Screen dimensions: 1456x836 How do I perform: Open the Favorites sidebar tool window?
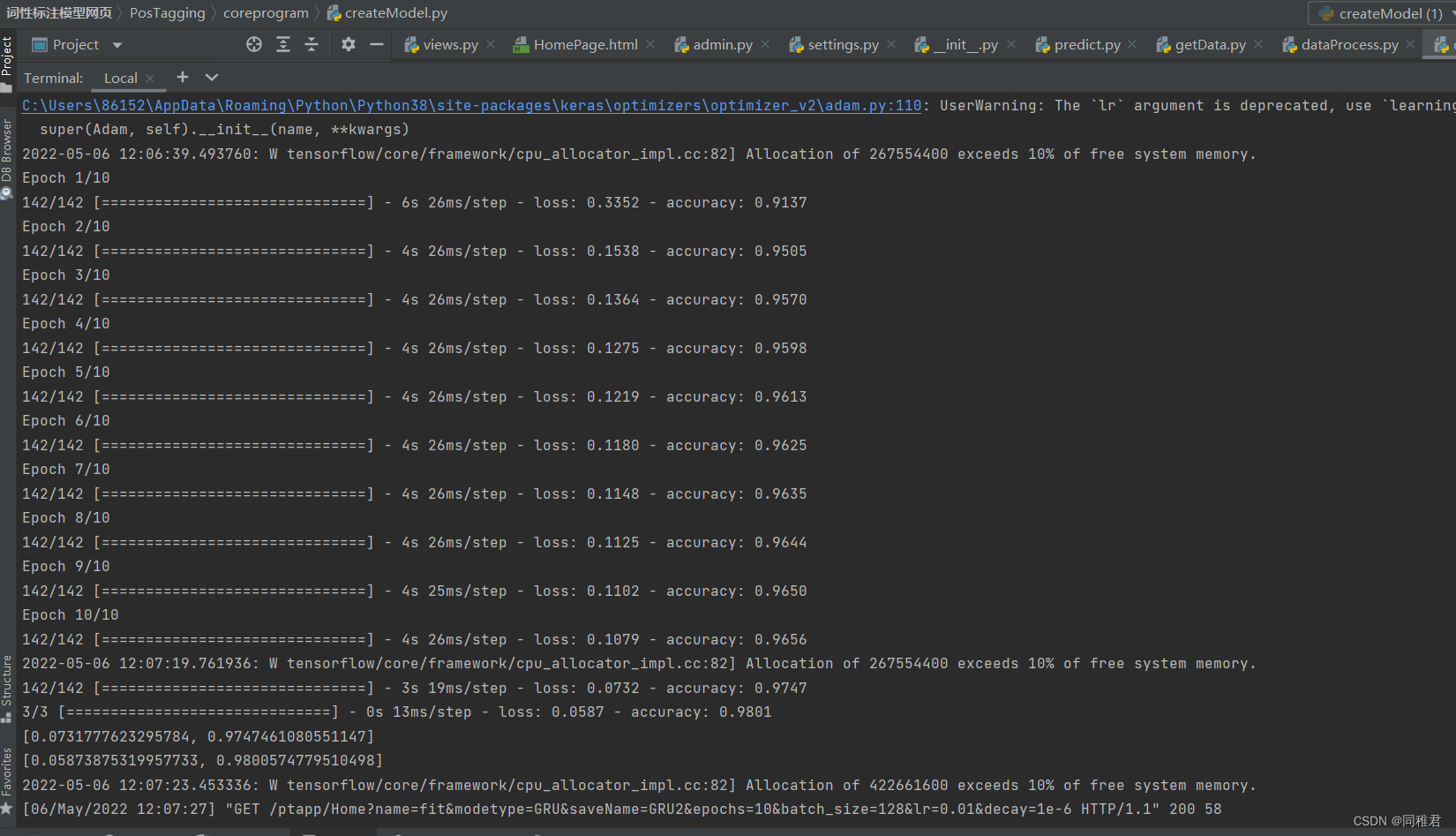pyautogui.click(x=6, y=780)
